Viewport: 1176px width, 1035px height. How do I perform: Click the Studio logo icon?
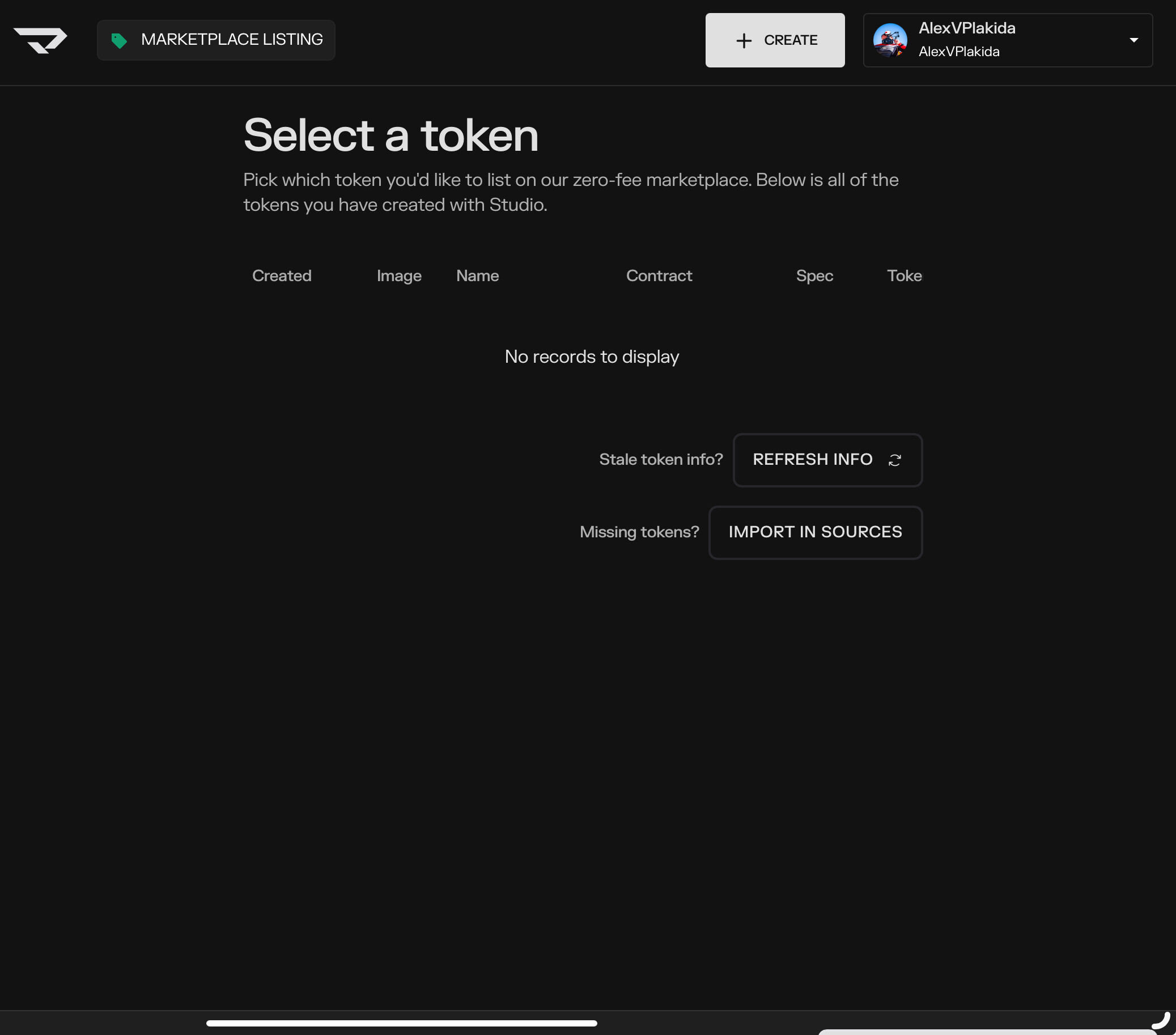[40, 40]
